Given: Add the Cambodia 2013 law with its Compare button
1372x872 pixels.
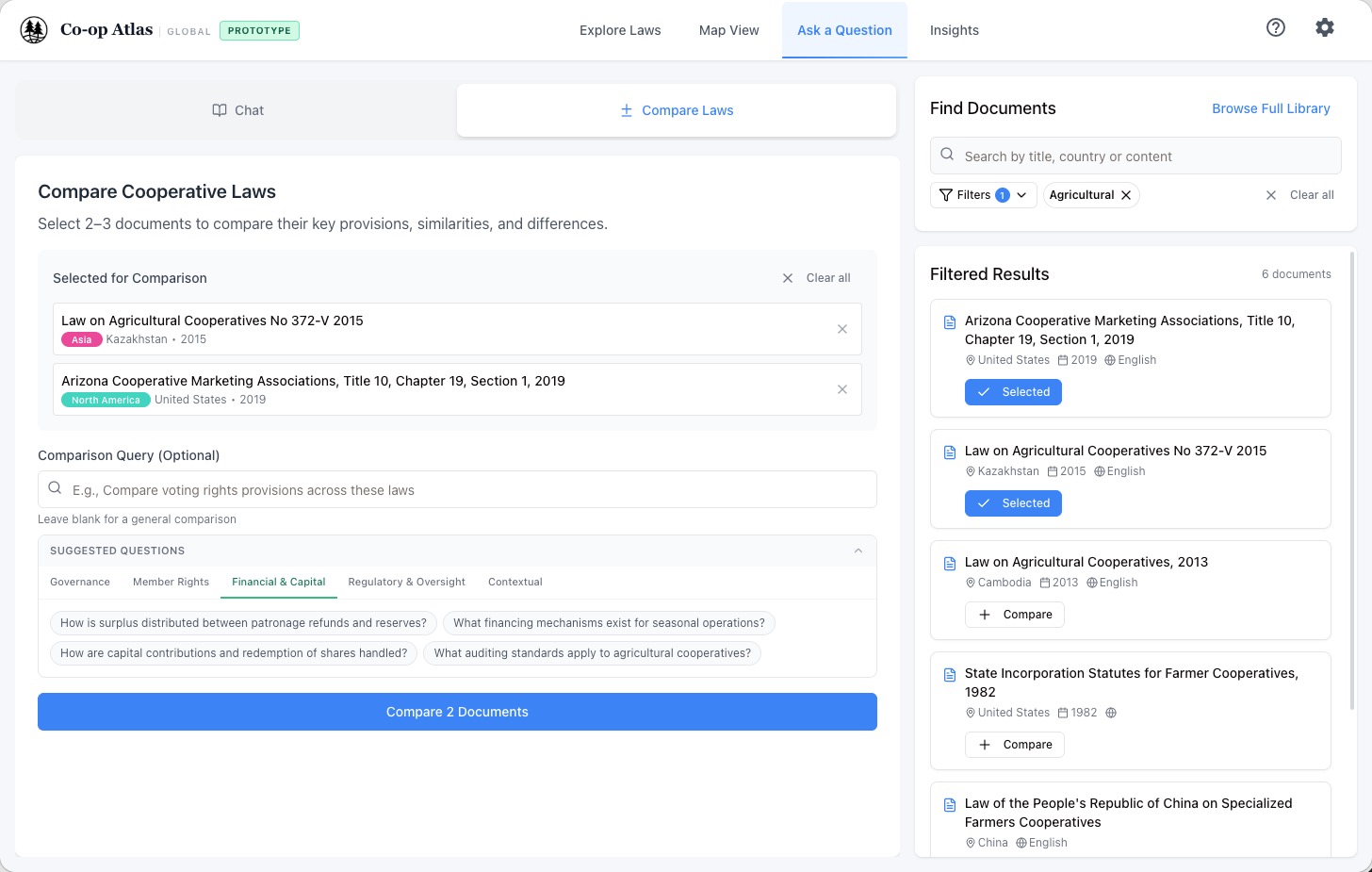Looking at the screenshot, I should [1015, 614].
